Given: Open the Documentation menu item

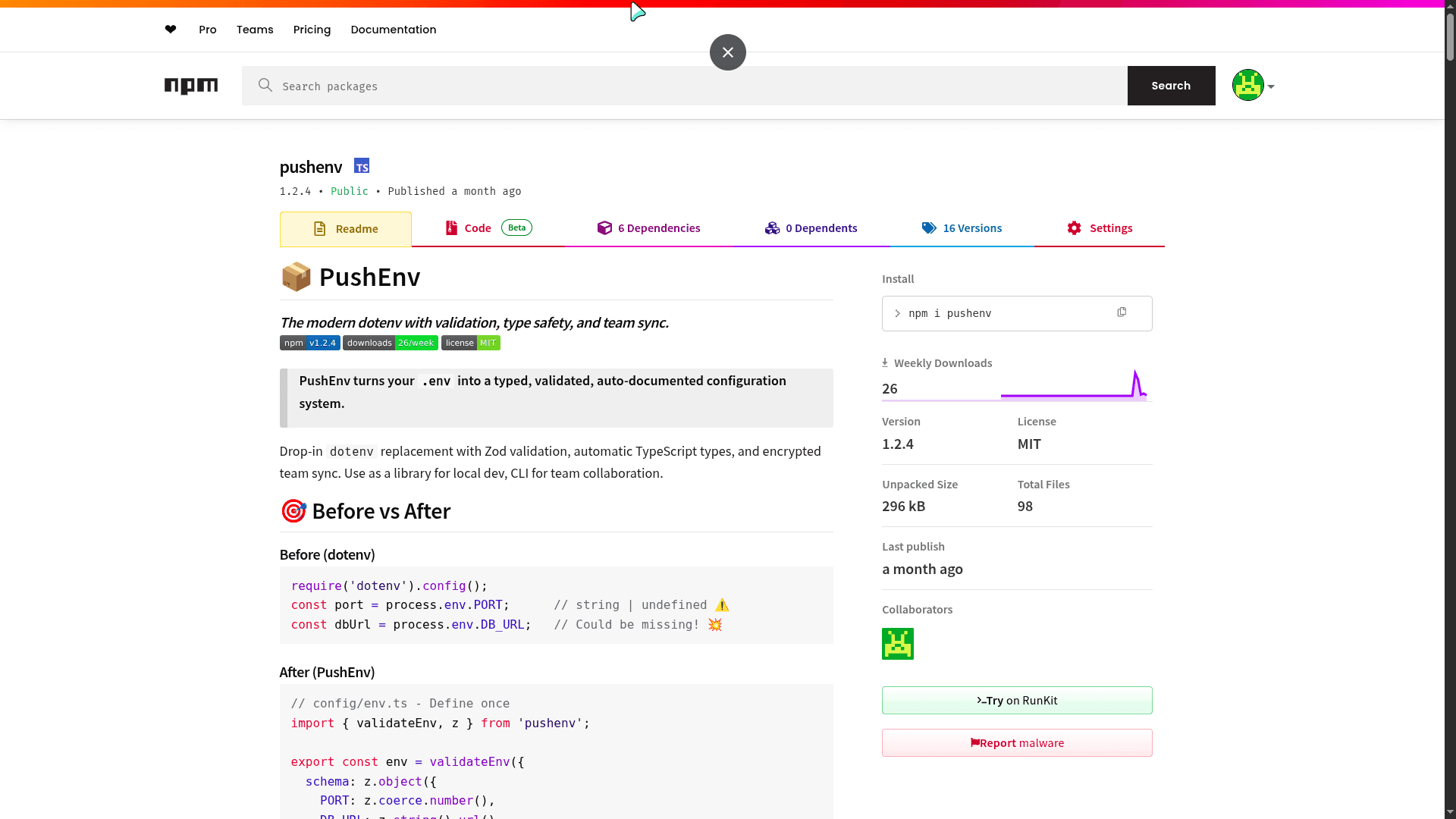Looking at the screenshot, I should coord(393,30).
